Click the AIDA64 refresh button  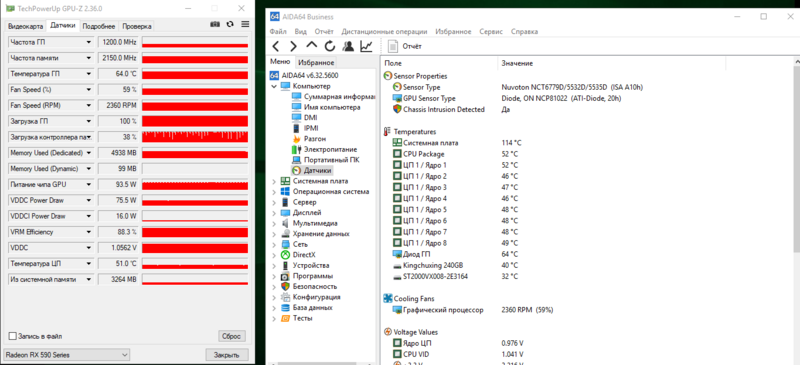click(x=330, y=46)
